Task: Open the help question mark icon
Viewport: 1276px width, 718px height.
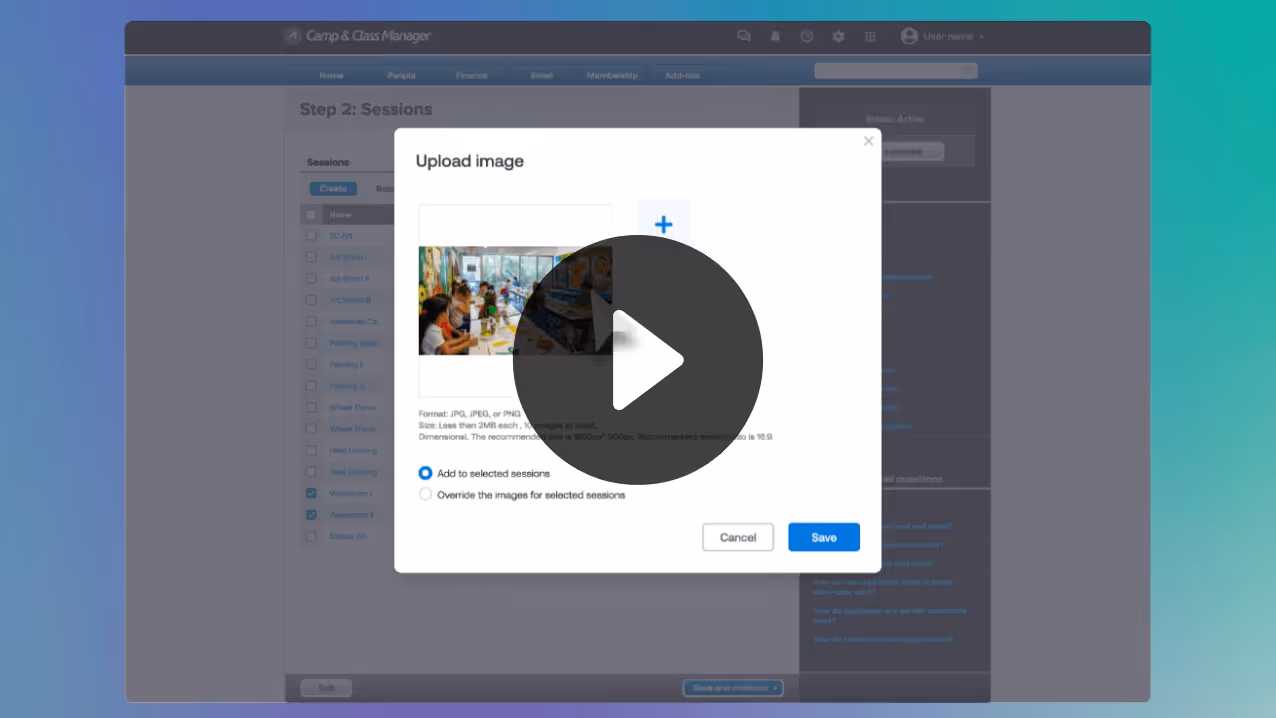Action: [807, 36]
